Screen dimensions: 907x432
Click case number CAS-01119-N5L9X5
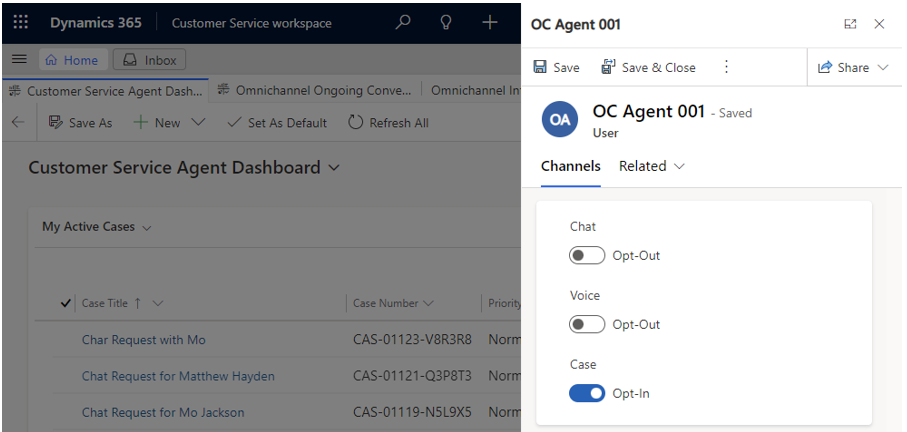click(x=412, y=412)
